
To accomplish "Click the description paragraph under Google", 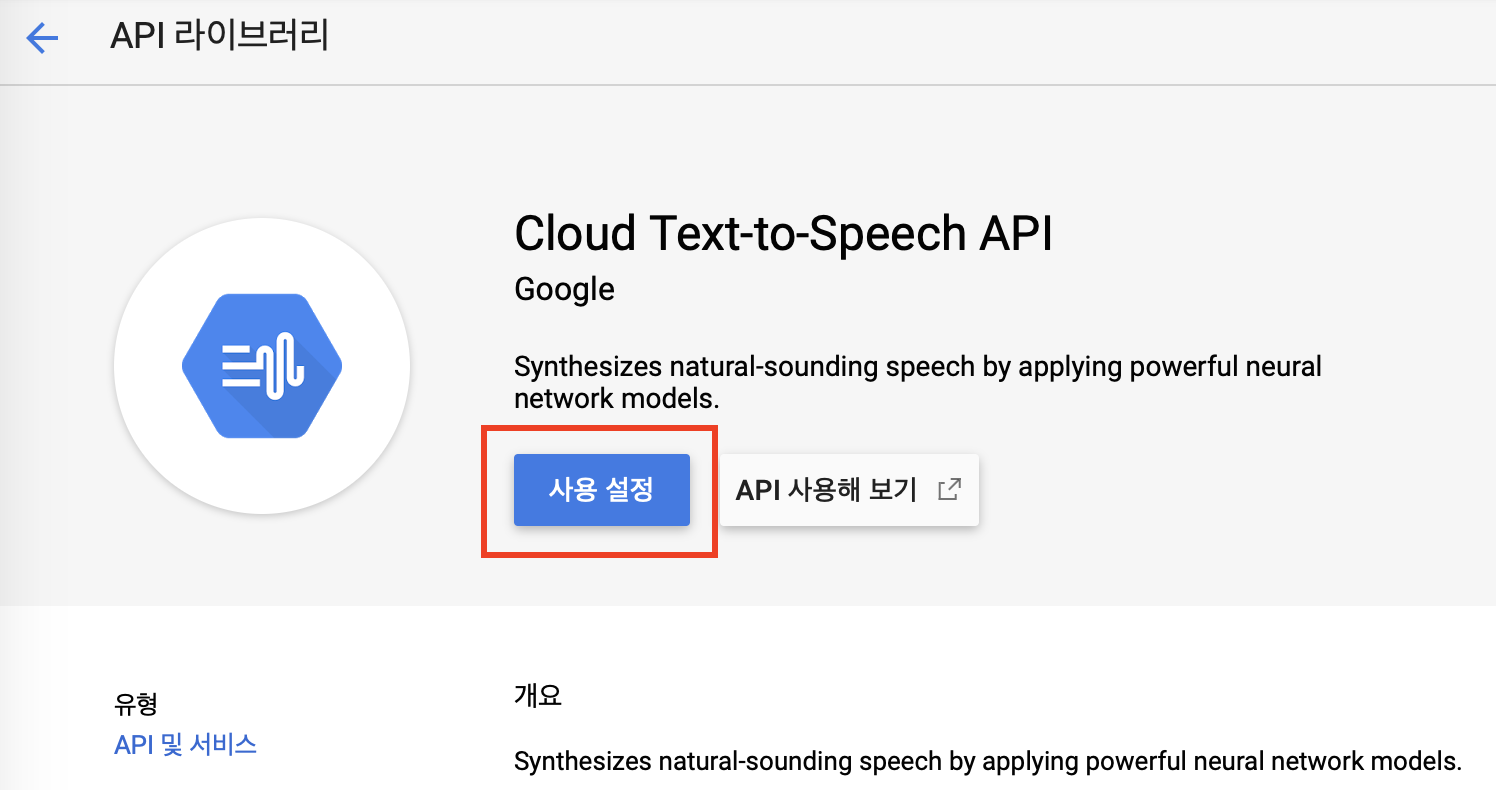I will pyautogui.click(x=917, y=382).
